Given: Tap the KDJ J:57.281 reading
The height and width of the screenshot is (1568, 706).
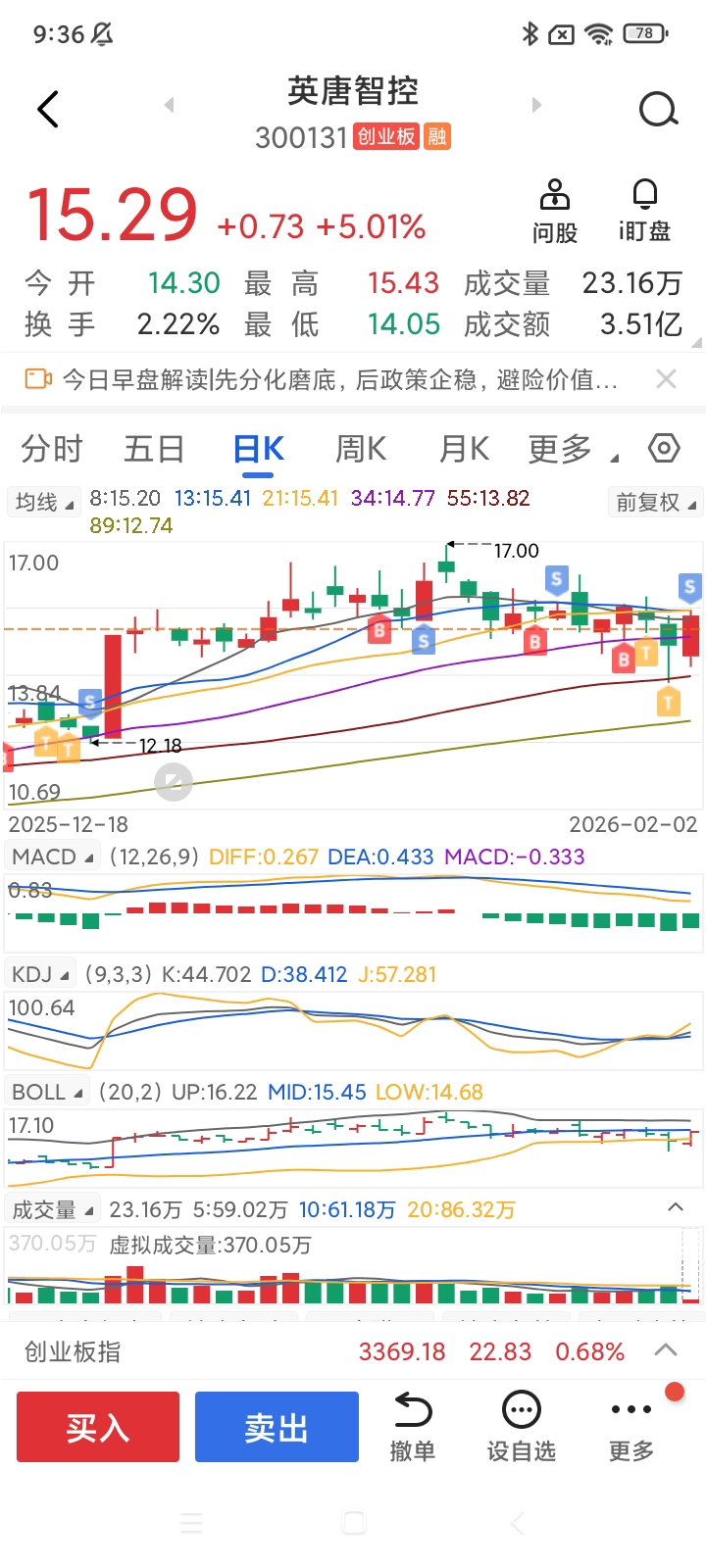Looking at the screenshot, I should (x=397, y=974).
